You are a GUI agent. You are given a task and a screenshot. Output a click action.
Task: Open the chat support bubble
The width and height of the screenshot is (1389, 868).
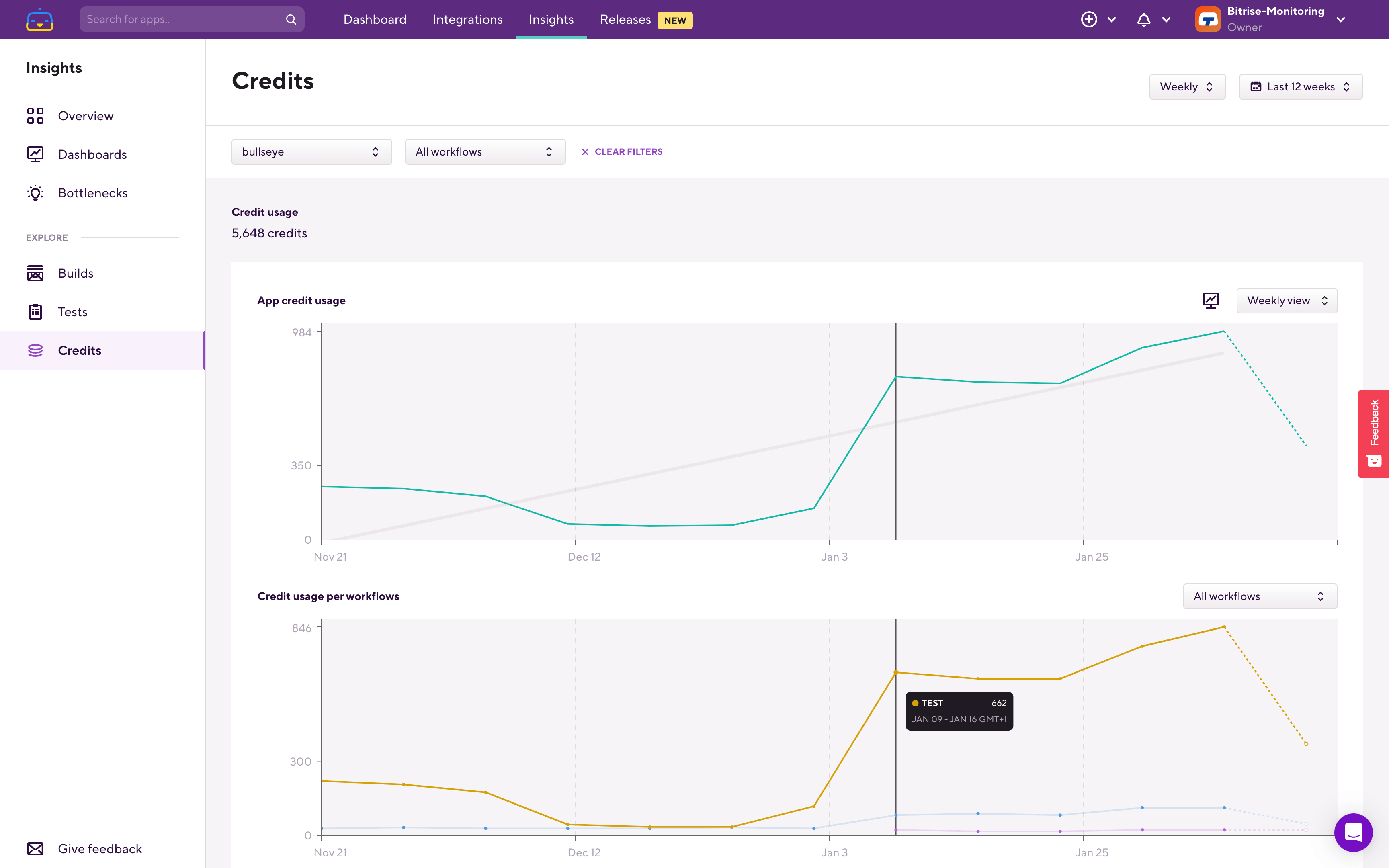click(x=1353, y=832)
